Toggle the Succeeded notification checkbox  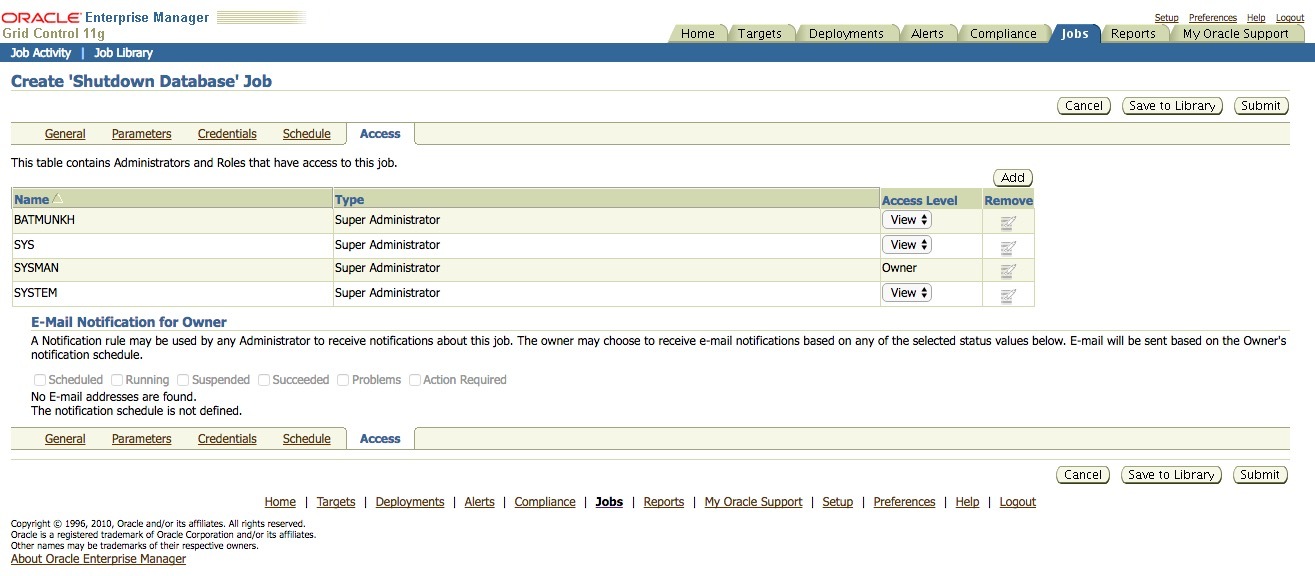click(264, 380)
